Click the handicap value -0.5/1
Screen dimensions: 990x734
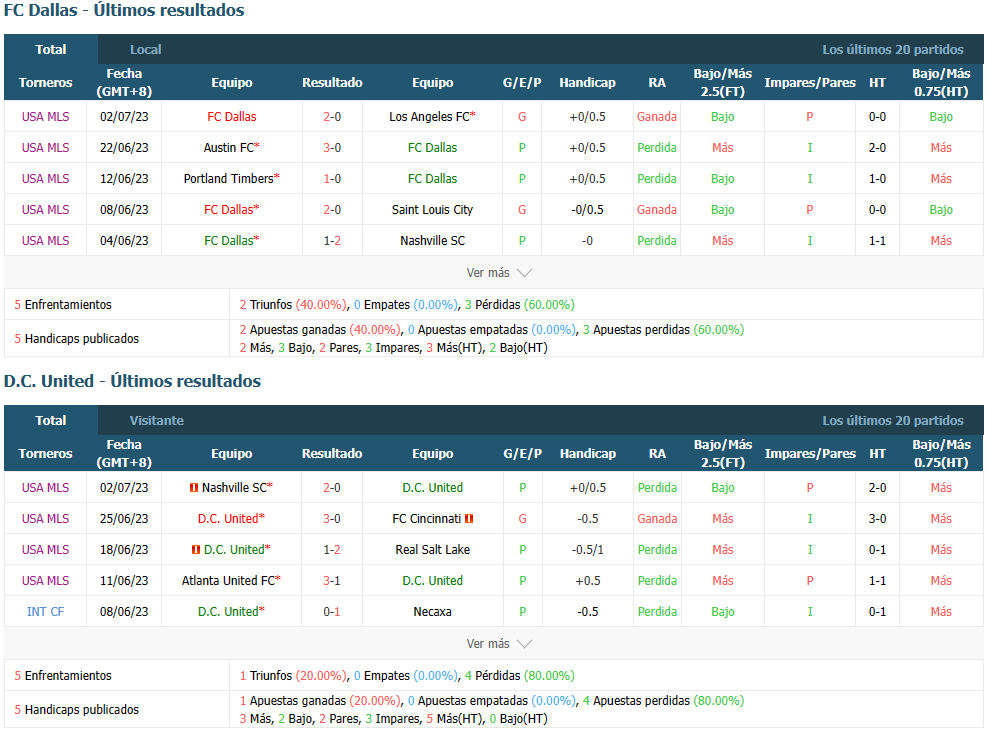[x=588, y=550]
